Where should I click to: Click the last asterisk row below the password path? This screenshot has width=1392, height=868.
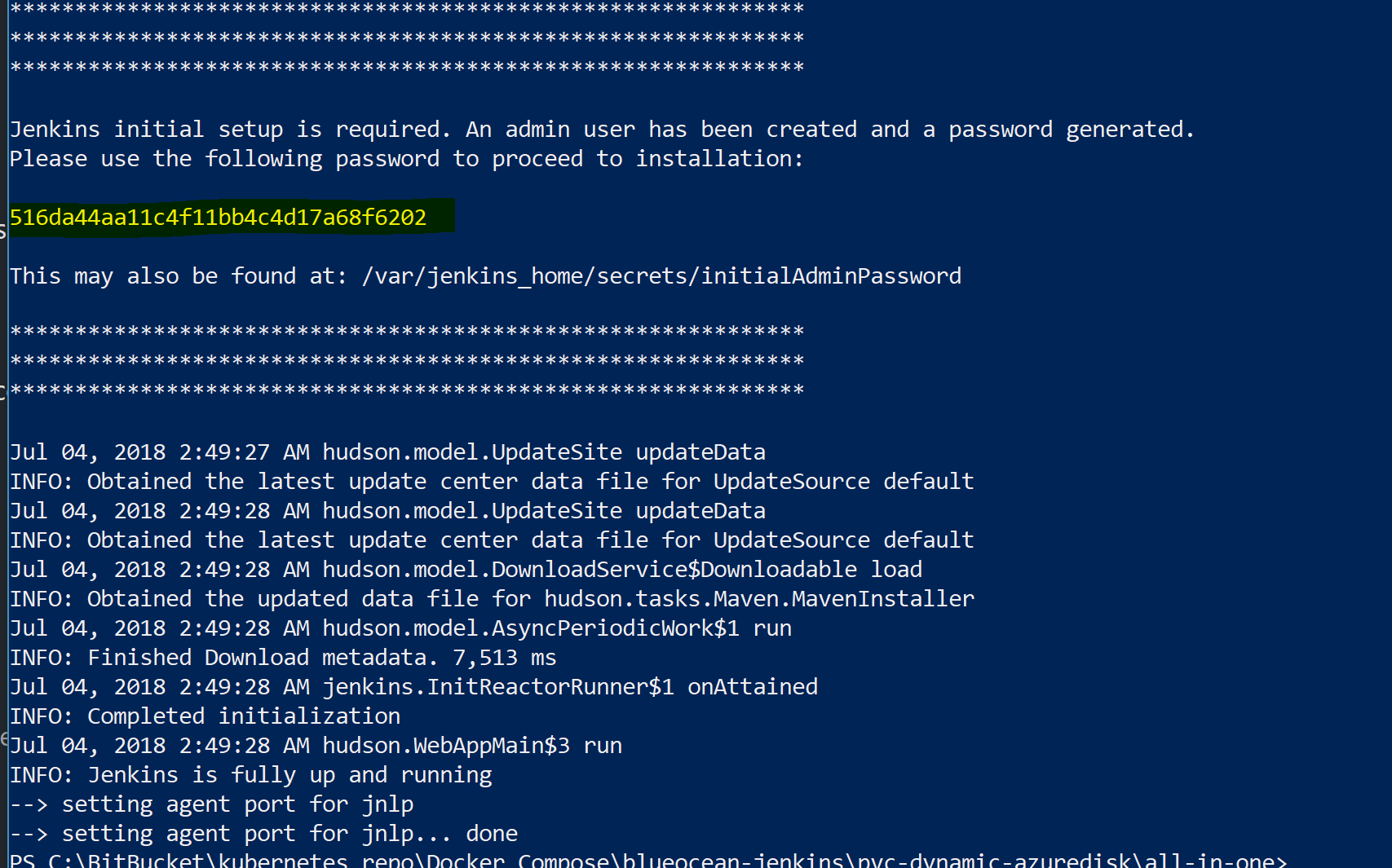click(407, 390)
